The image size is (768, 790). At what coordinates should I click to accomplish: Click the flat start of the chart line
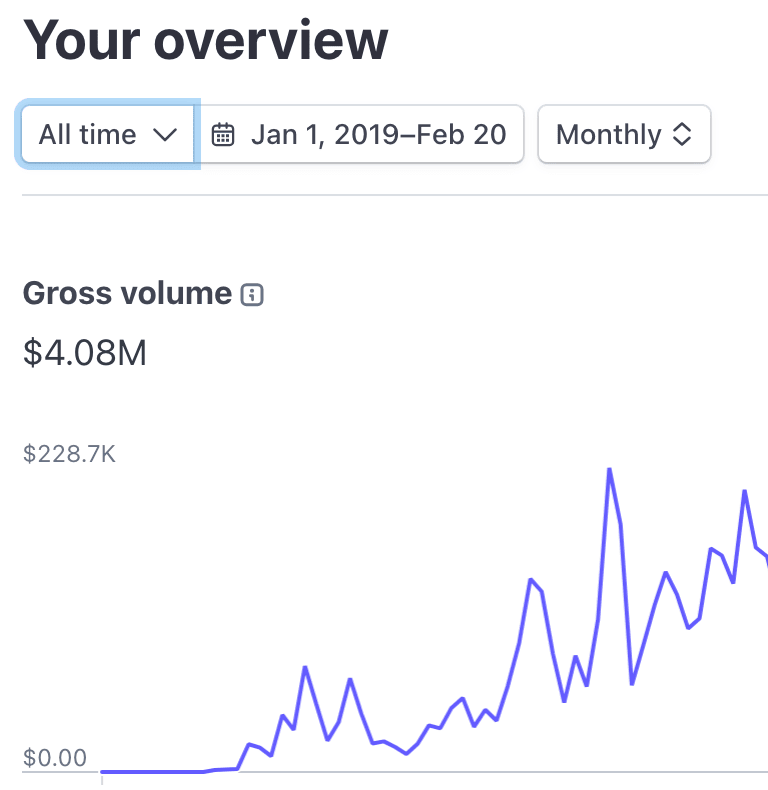click(x=150, y=771)
